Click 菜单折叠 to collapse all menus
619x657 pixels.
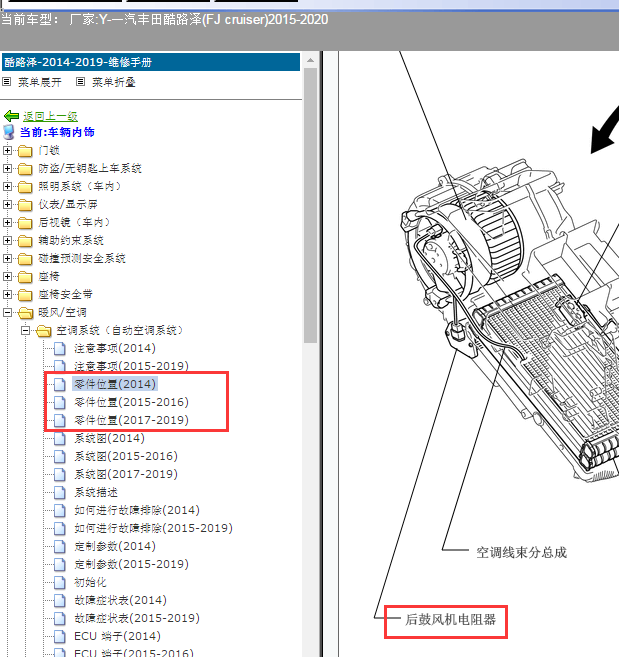[x=114, y=82]
